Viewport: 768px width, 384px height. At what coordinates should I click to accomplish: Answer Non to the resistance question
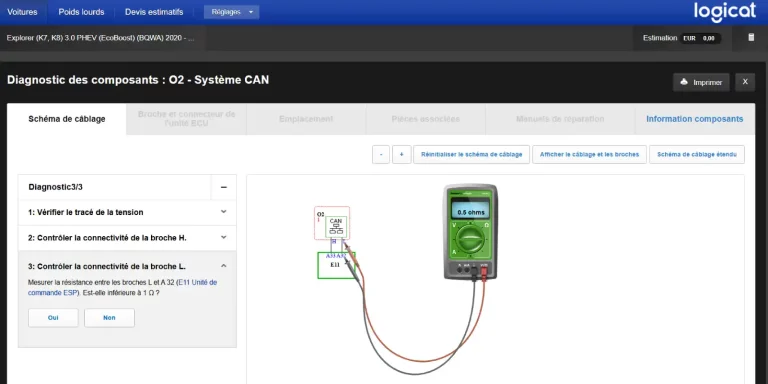click(x=109, y=318)
